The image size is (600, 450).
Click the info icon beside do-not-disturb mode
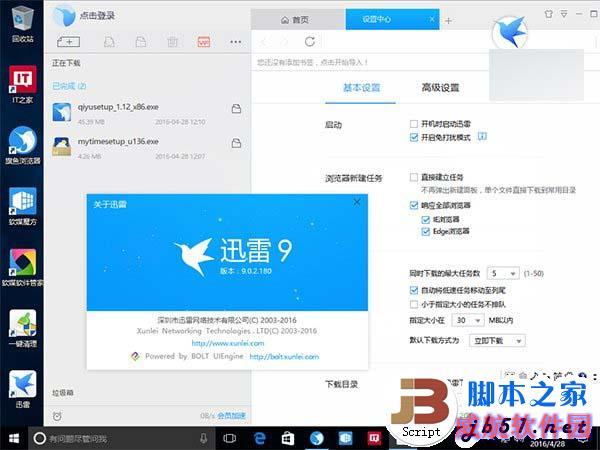point(483,136)
